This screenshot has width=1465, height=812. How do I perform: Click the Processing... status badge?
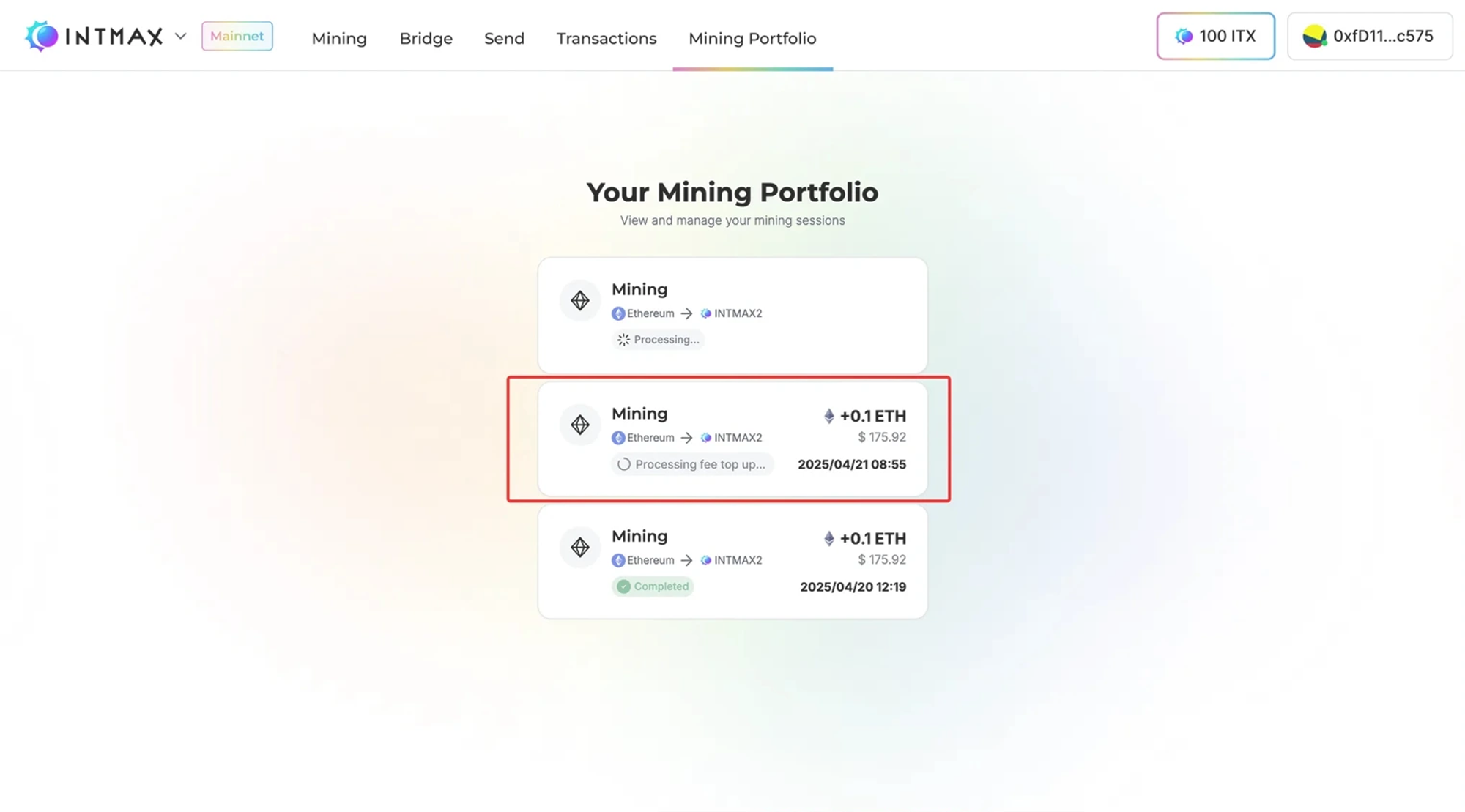tap(658, 340)
